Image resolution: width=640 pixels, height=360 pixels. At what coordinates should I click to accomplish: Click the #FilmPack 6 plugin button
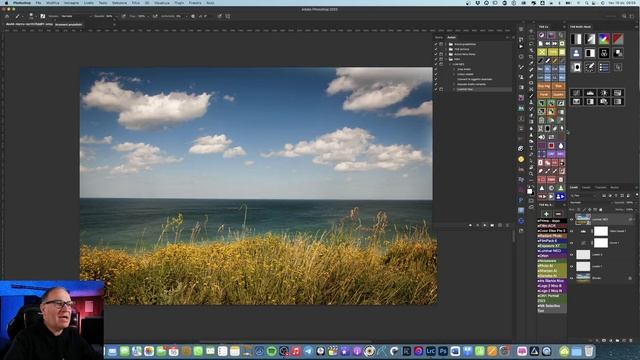point(552,241)
